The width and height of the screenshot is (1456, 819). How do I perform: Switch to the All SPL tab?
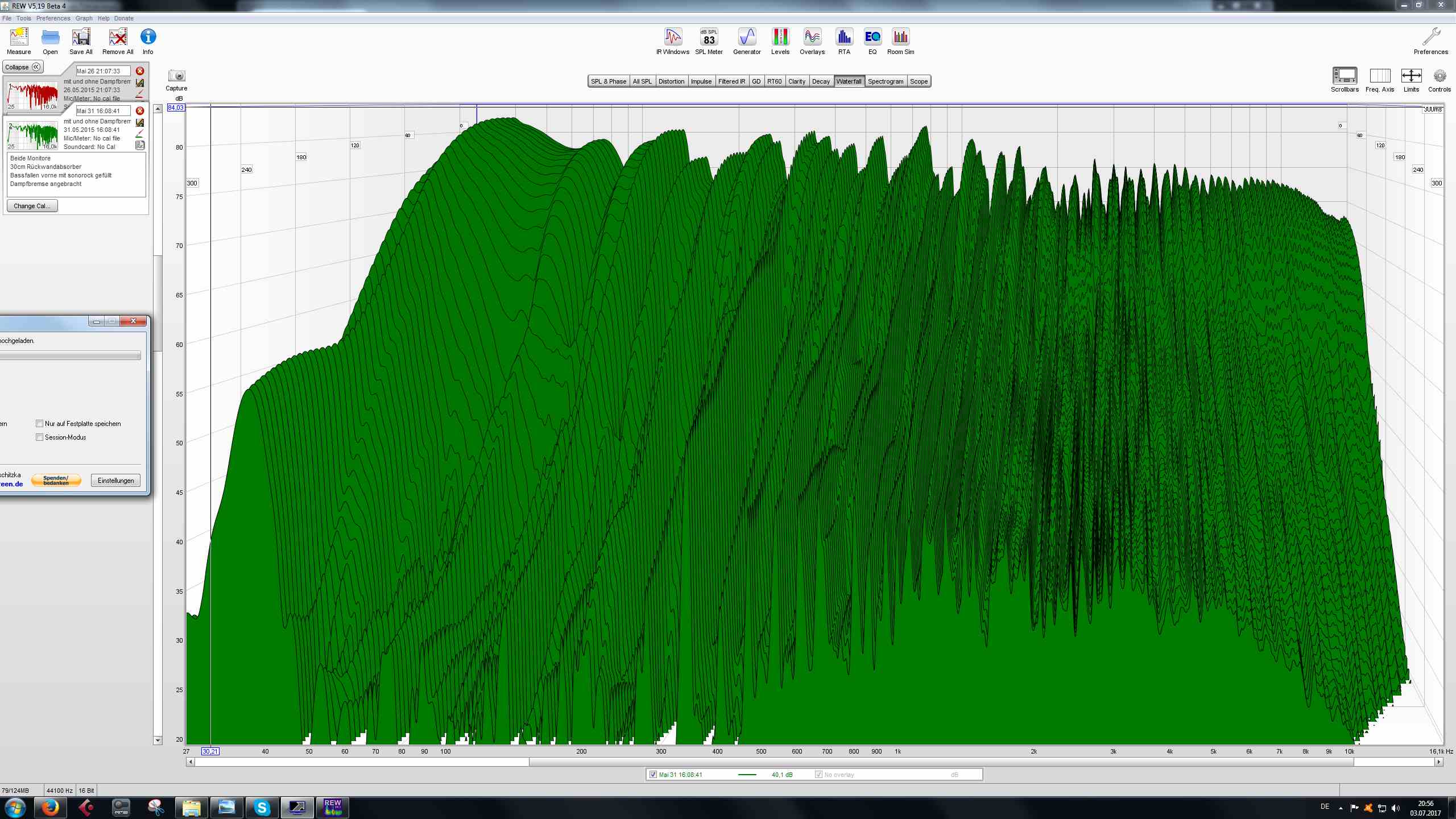click(x=642, y=81)
